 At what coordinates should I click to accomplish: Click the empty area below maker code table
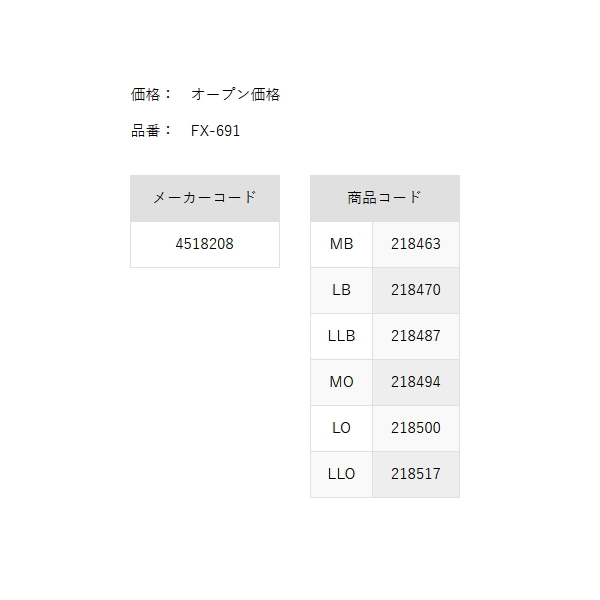click(x=205, y=383)
